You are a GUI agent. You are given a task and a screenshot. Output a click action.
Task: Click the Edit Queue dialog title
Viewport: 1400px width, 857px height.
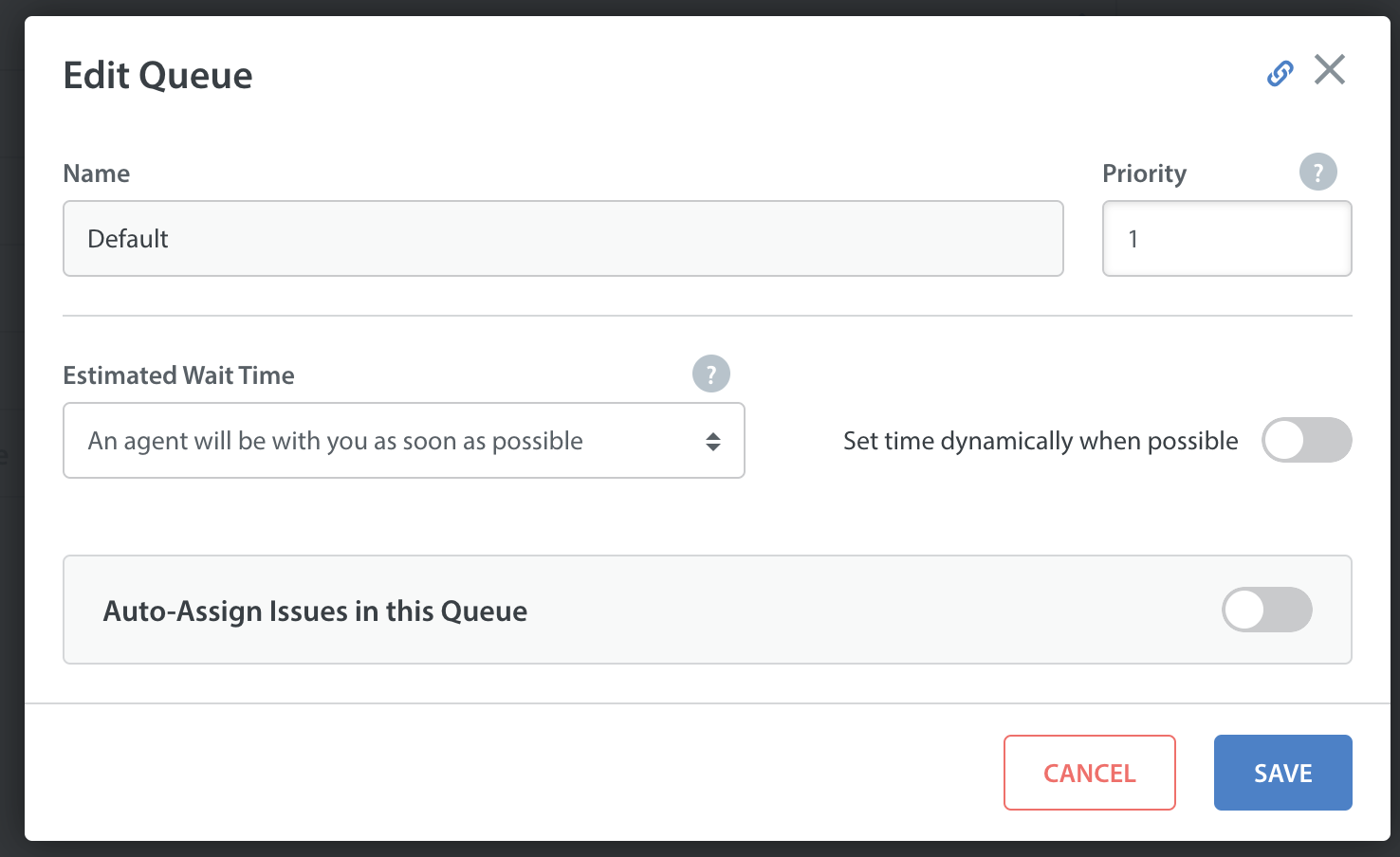tap(157, 76)
